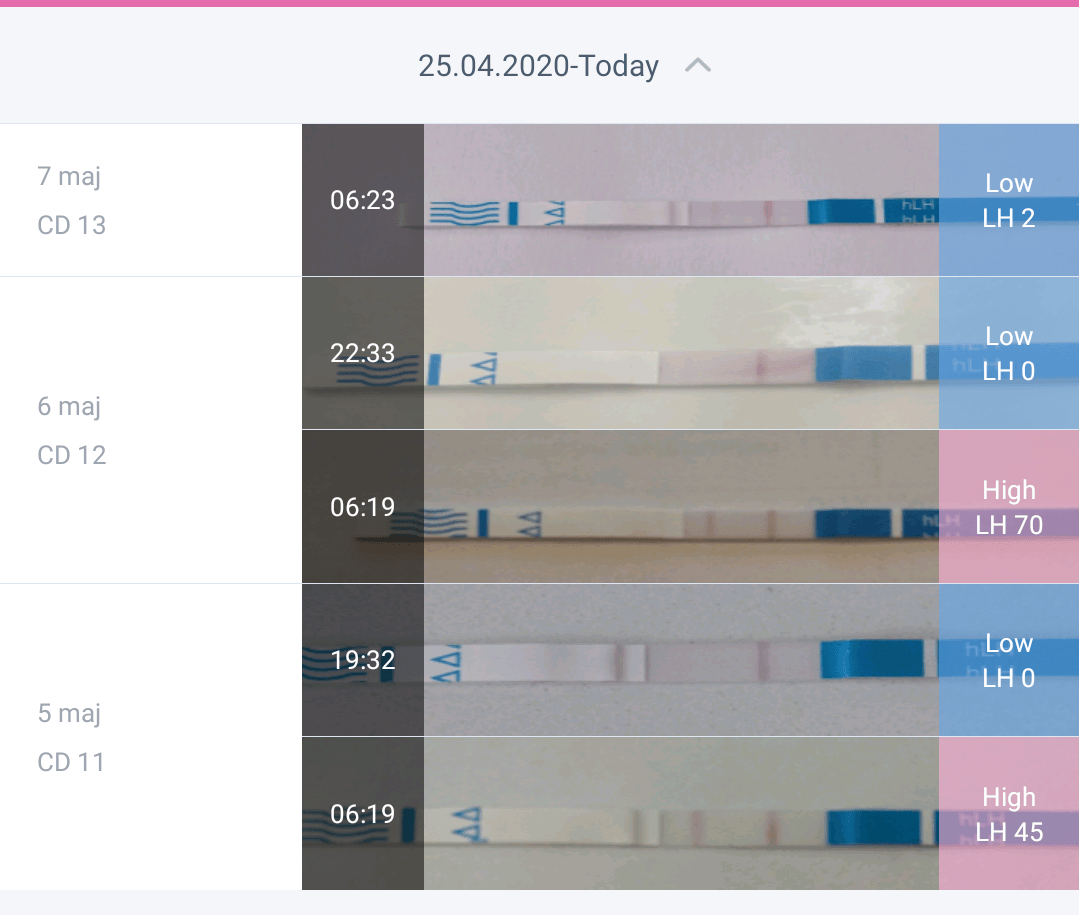Open the 5 maj 06:19 test strip photo
Viewport: 1079px width, 915px height.
(681, 814)
